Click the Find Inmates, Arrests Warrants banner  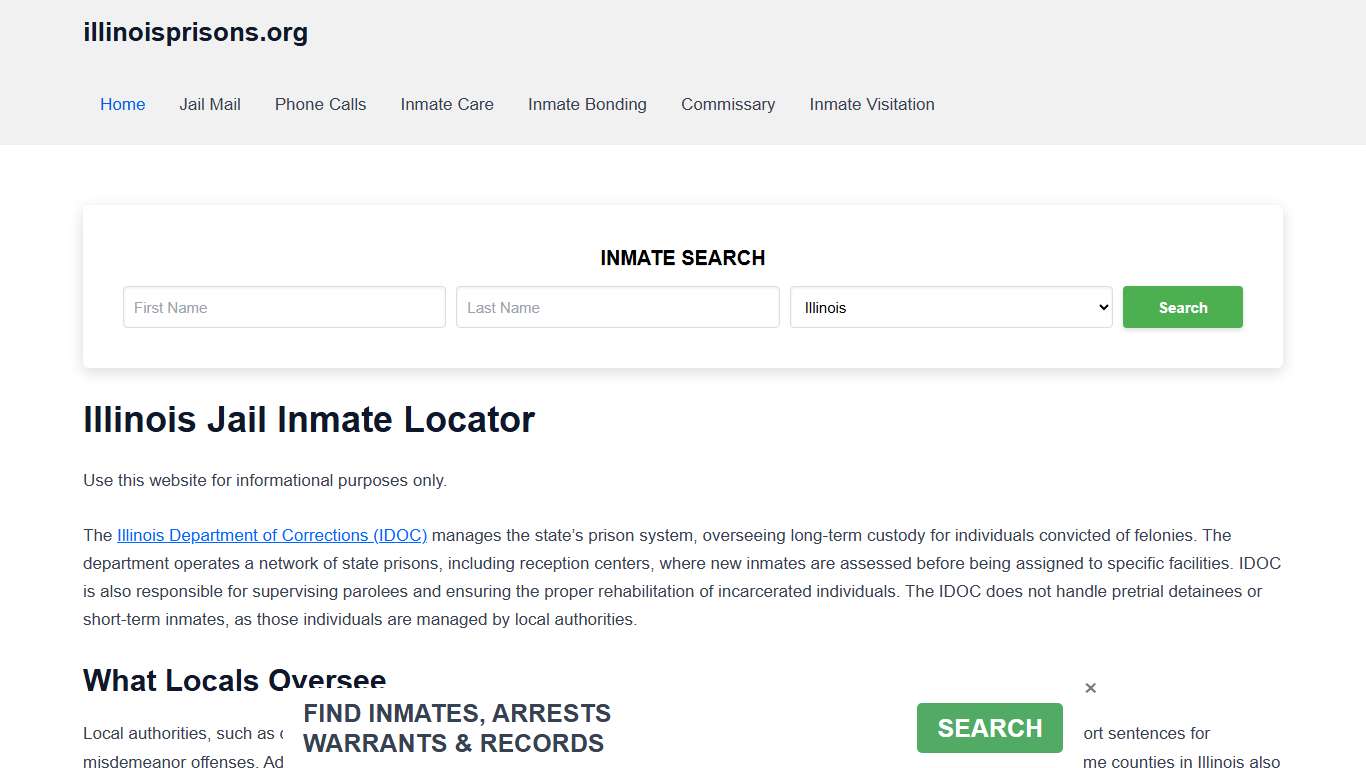(457, 728)
